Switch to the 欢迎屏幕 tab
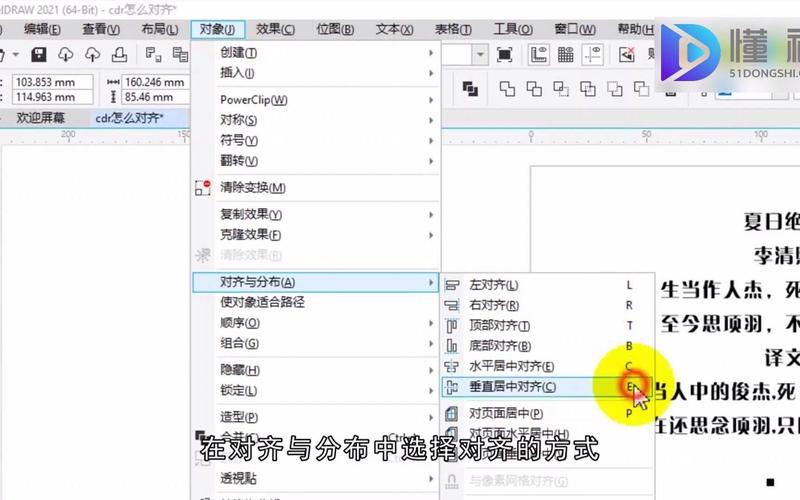The height and width of the screenshot is (500, 800). pyautogui.click(x=40, y=118)
